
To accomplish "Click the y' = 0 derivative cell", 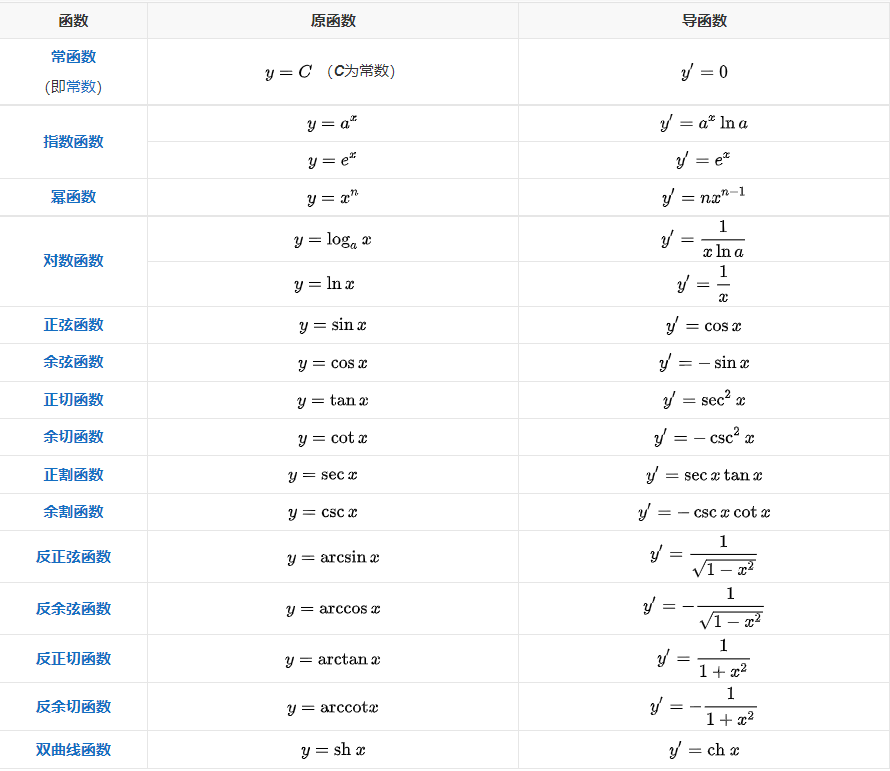I will pos(704,72).
